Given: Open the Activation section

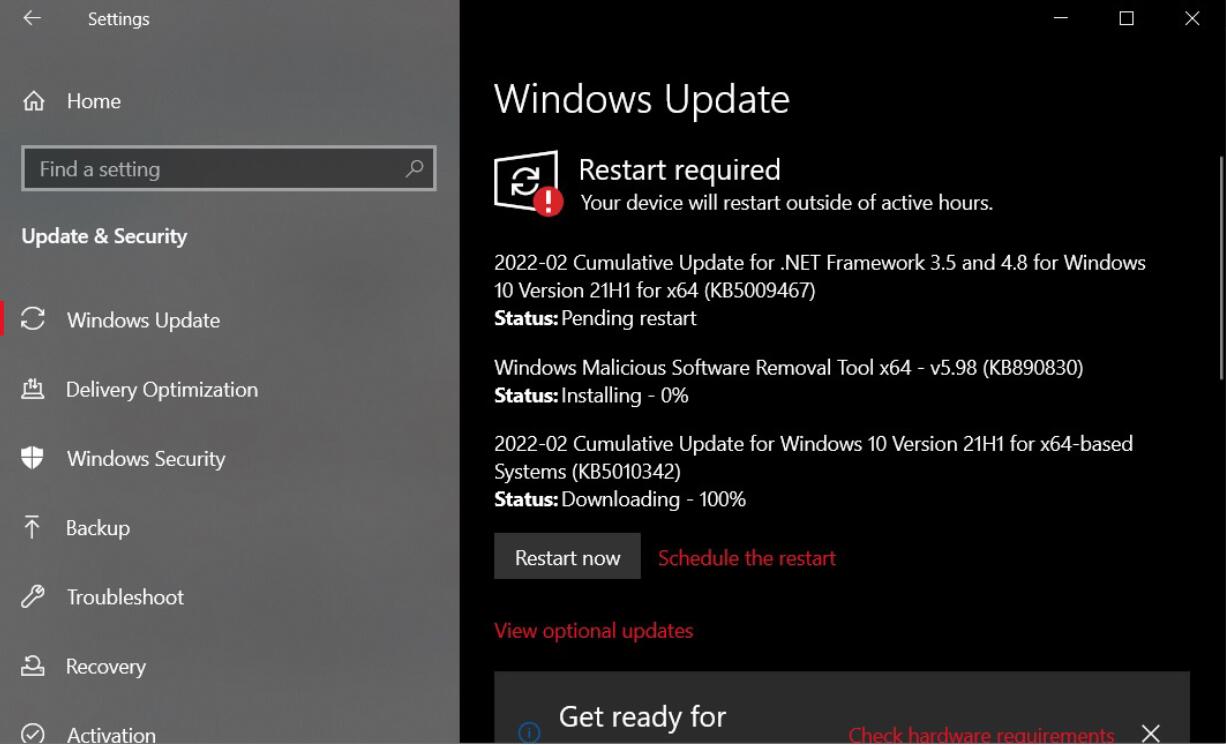Looking at the screenshot, I should pyautogui.click(x=111, y=734).
